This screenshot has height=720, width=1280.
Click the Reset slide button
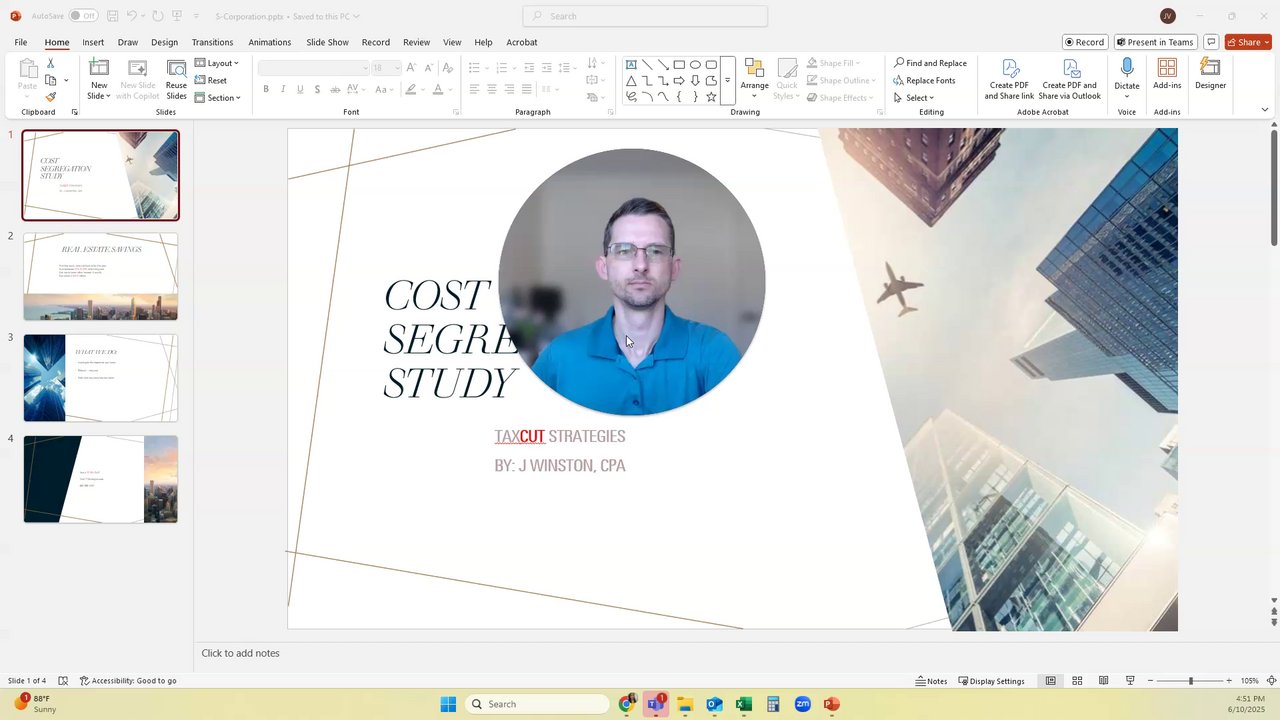coord(211,80)
